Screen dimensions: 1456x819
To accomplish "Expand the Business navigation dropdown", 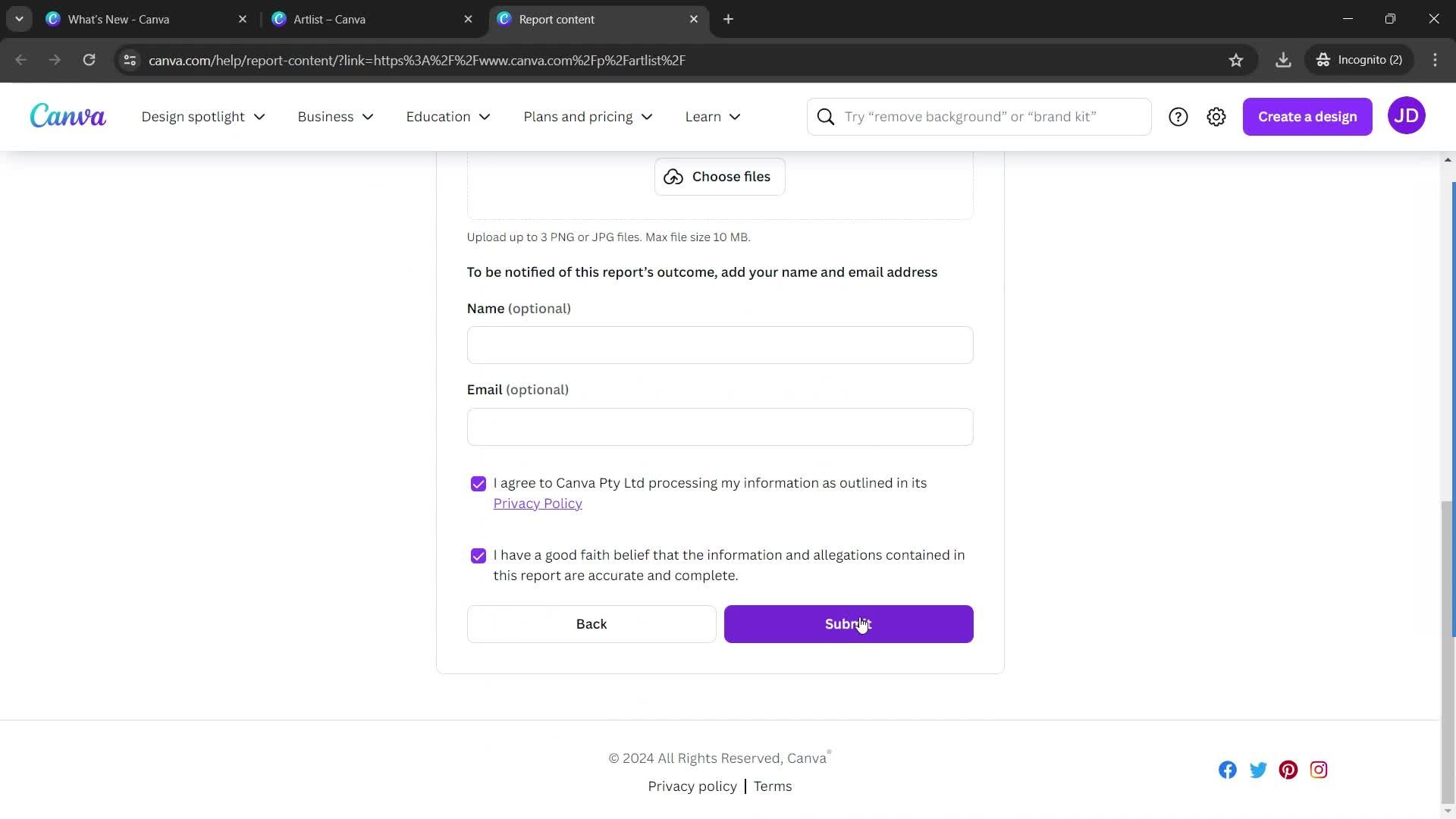I will click(334, 116).
